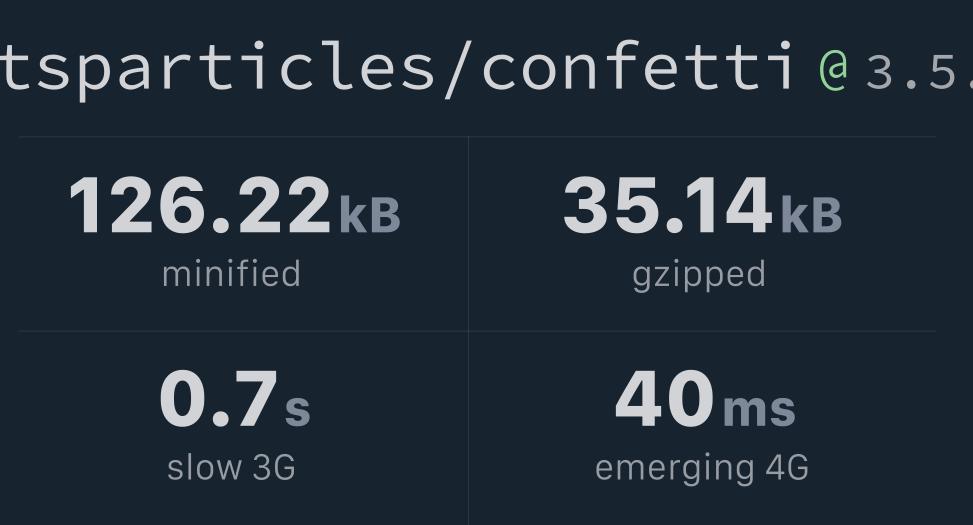
Task: Click the 3G text in slow 3G
Action: tap(275, 467)
